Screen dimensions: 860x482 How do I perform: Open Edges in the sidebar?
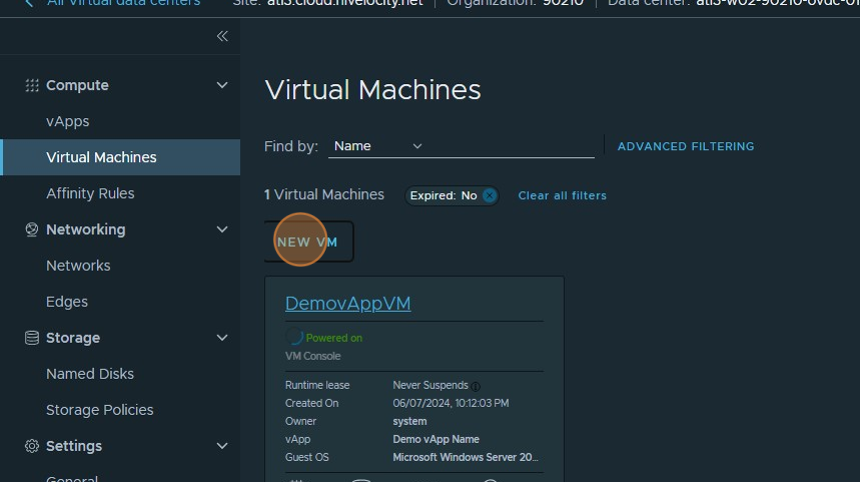click(66, 302)
